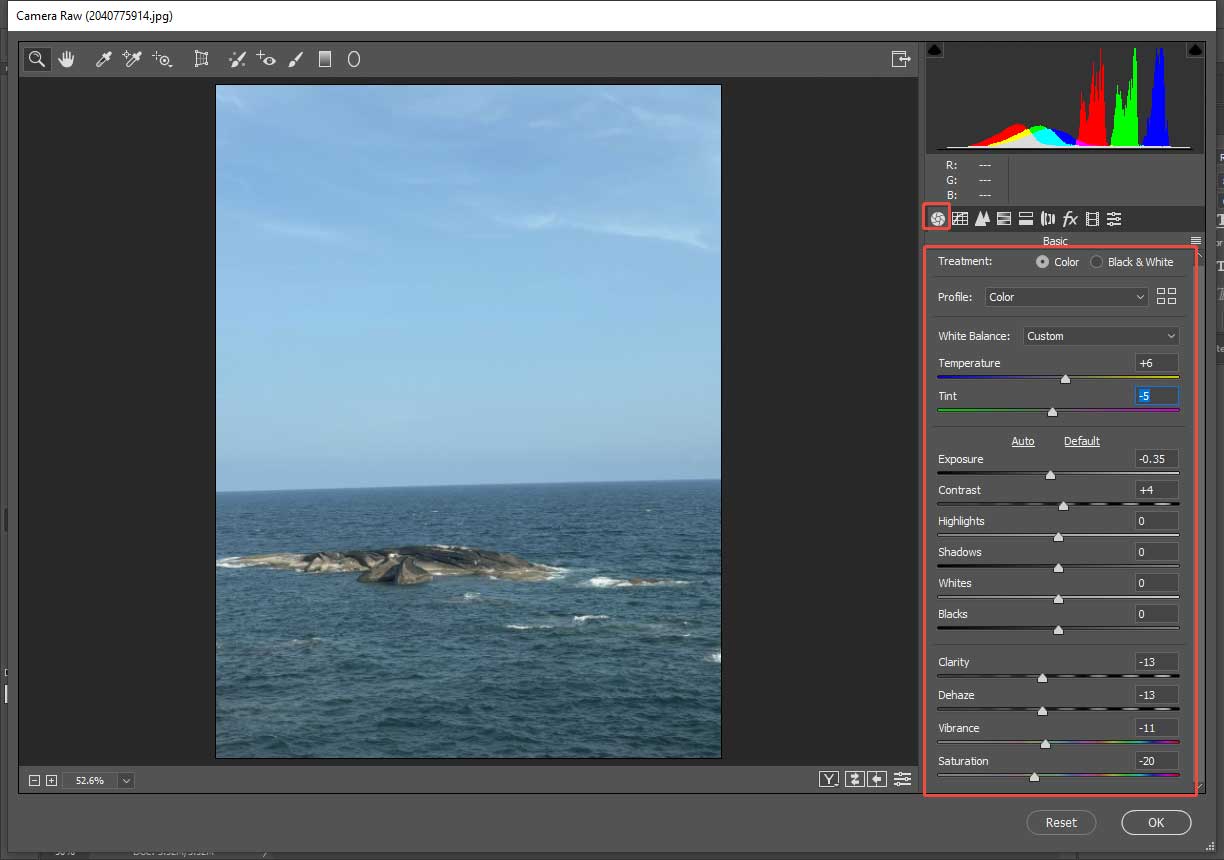
Task: Select the Spot Removal tool
Action: 236,59
